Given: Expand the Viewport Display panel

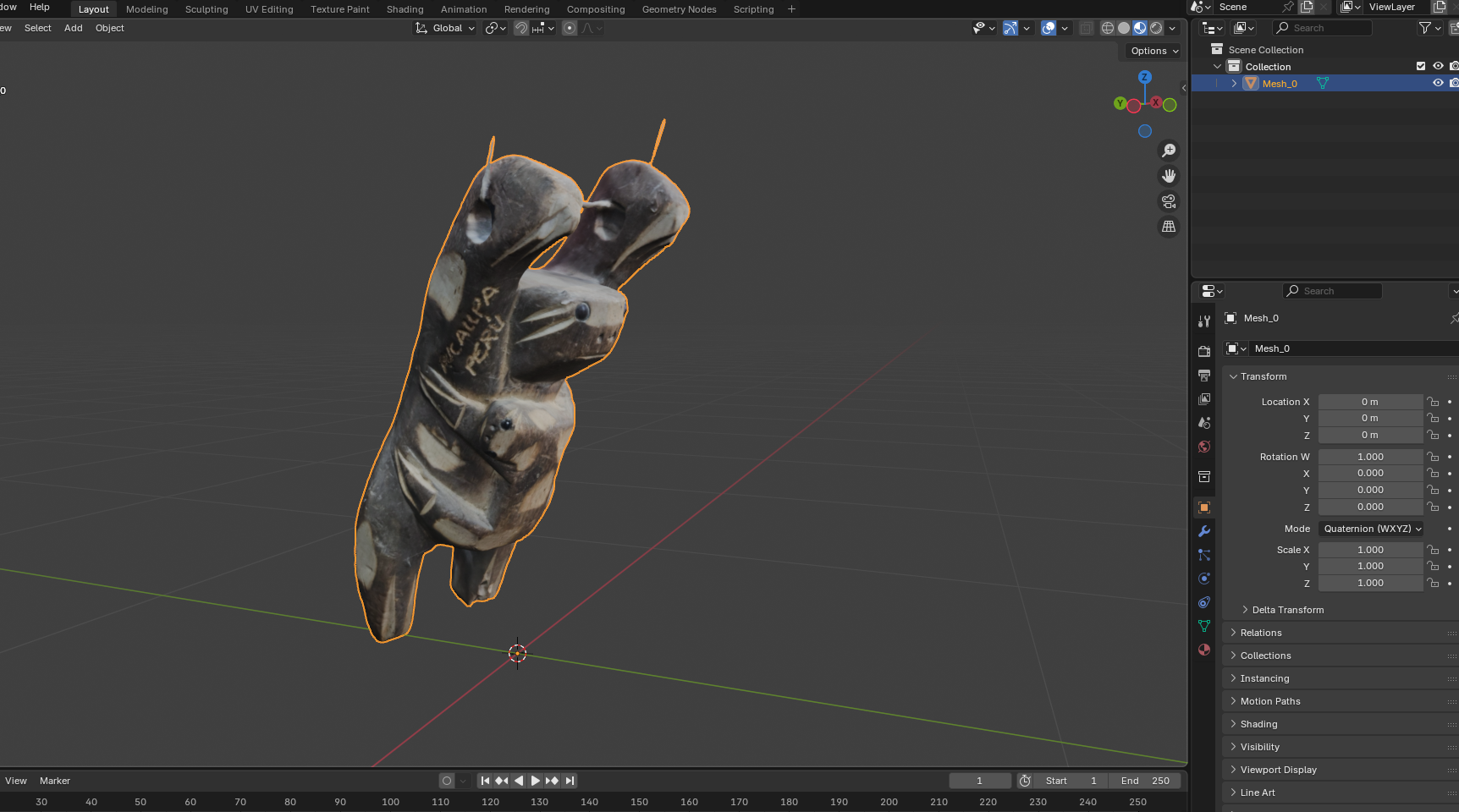Looking at the screenshot, I should (x=1278, y=770).
